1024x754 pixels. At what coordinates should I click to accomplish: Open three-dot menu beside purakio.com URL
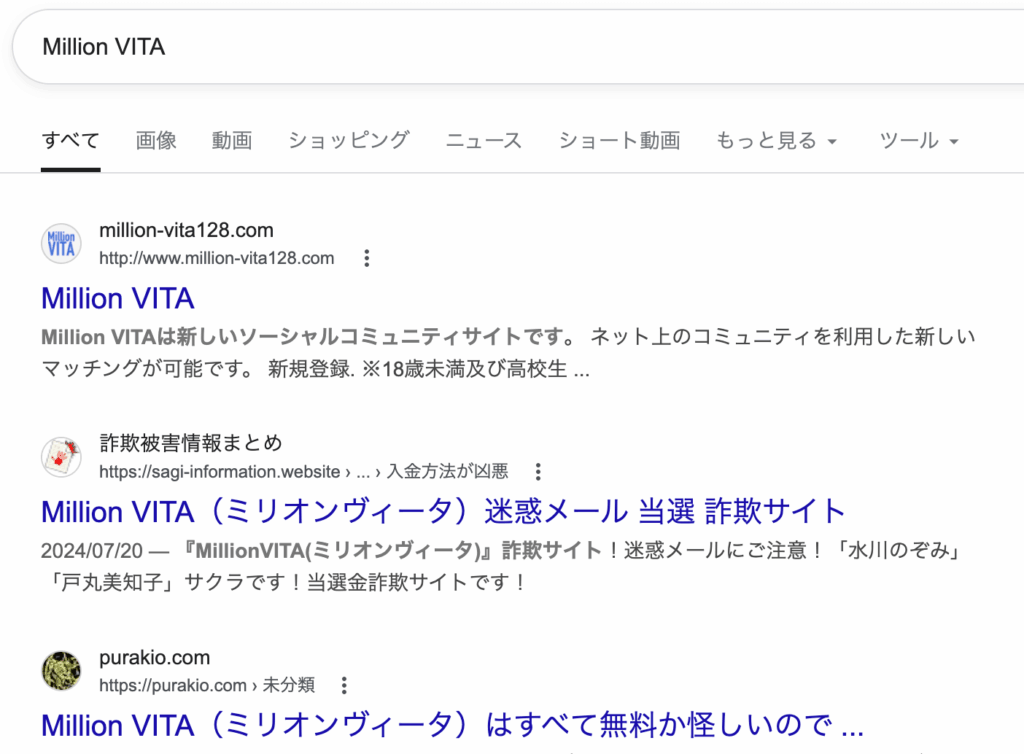pyautogui.click(x=344, y=685)
